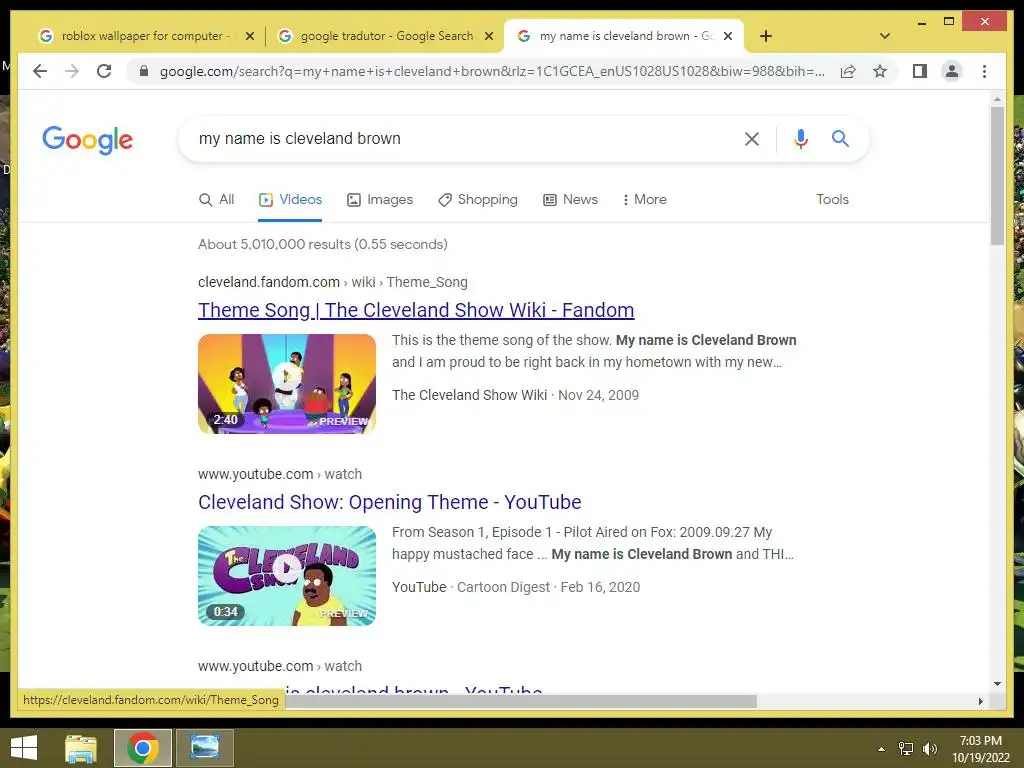1024x768 pixels.
Task: Open a new tab with plus button
Action: point(766,36)
